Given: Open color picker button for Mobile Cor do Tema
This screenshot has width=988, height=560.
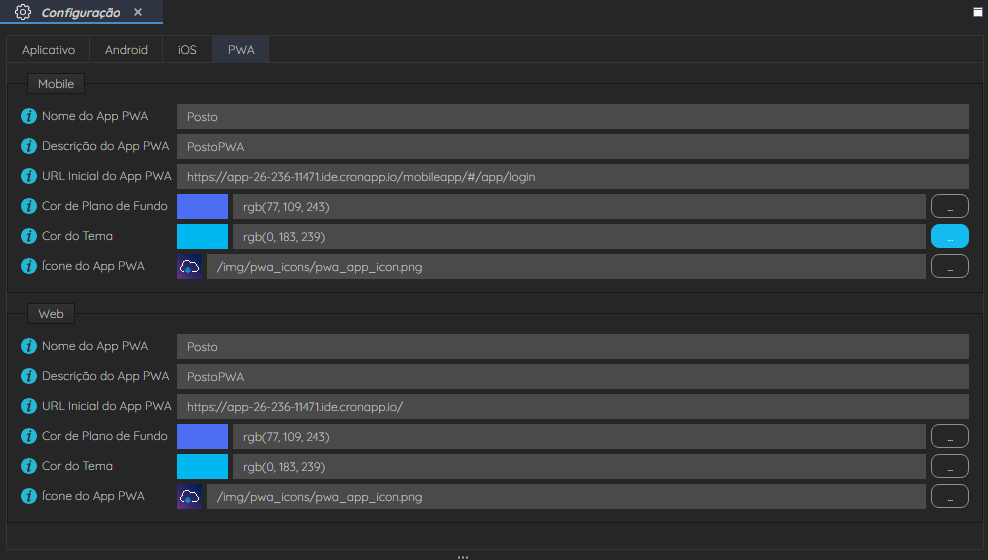Looking at the screenshot, I should point(950,236).
